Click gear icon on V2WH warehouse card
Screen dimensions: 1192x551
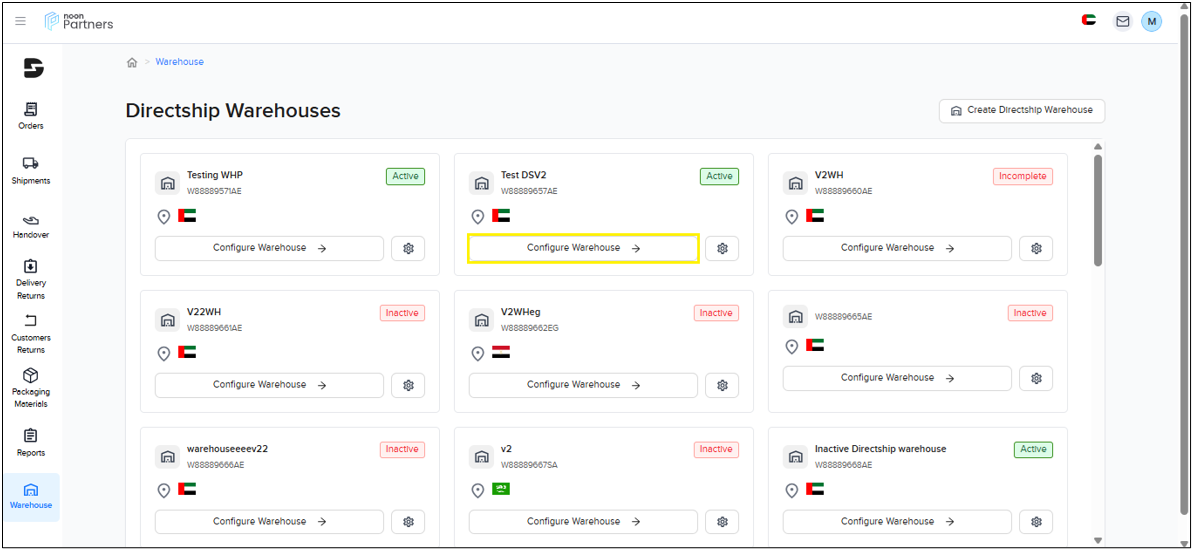point(1036,248)
